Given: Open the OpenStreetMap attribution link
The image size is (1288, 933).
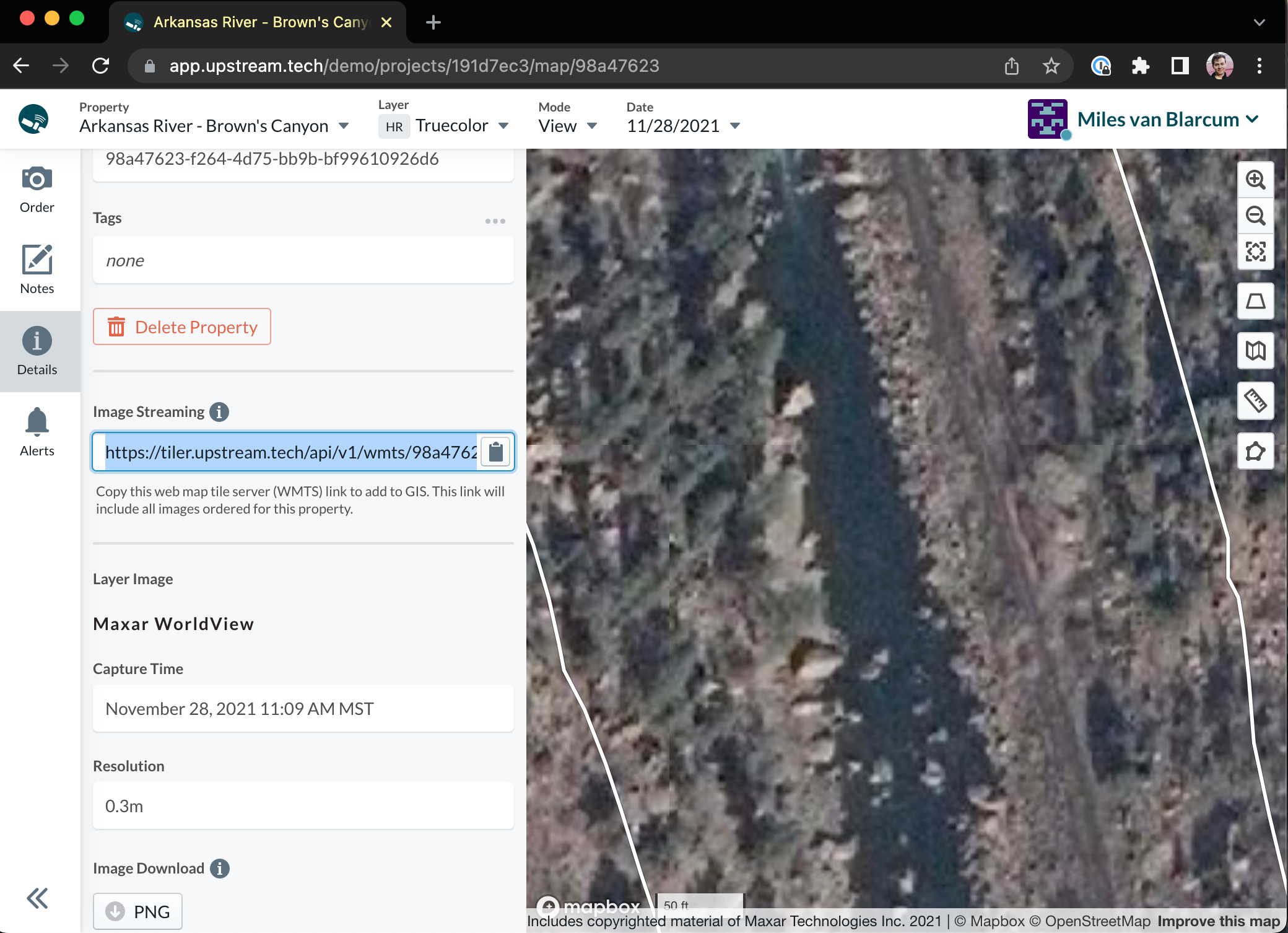Looking at the screenshot, I should 1090,921.
